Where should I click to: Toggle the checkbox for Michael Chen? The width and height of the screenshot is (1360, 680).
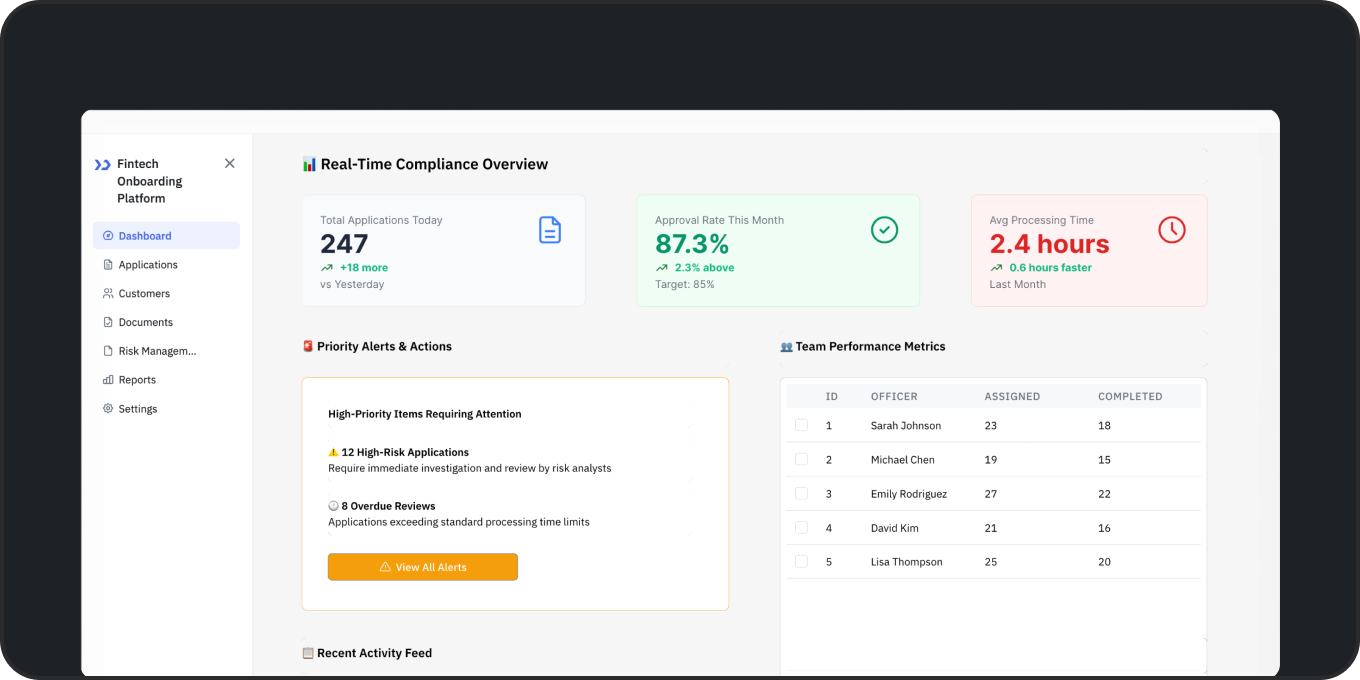(801, 459)
